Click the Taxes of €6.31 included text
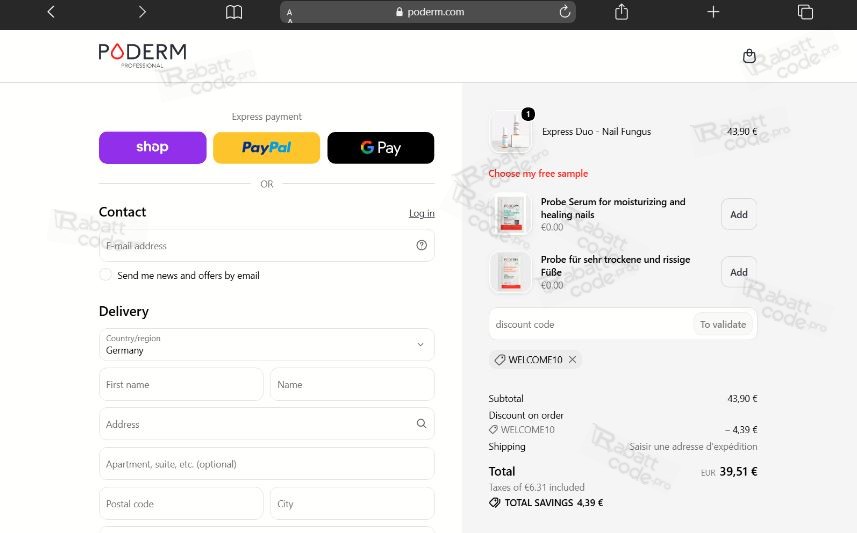Image resolution: width=857 pixels, height=533 pixels. tap(537, 487)
